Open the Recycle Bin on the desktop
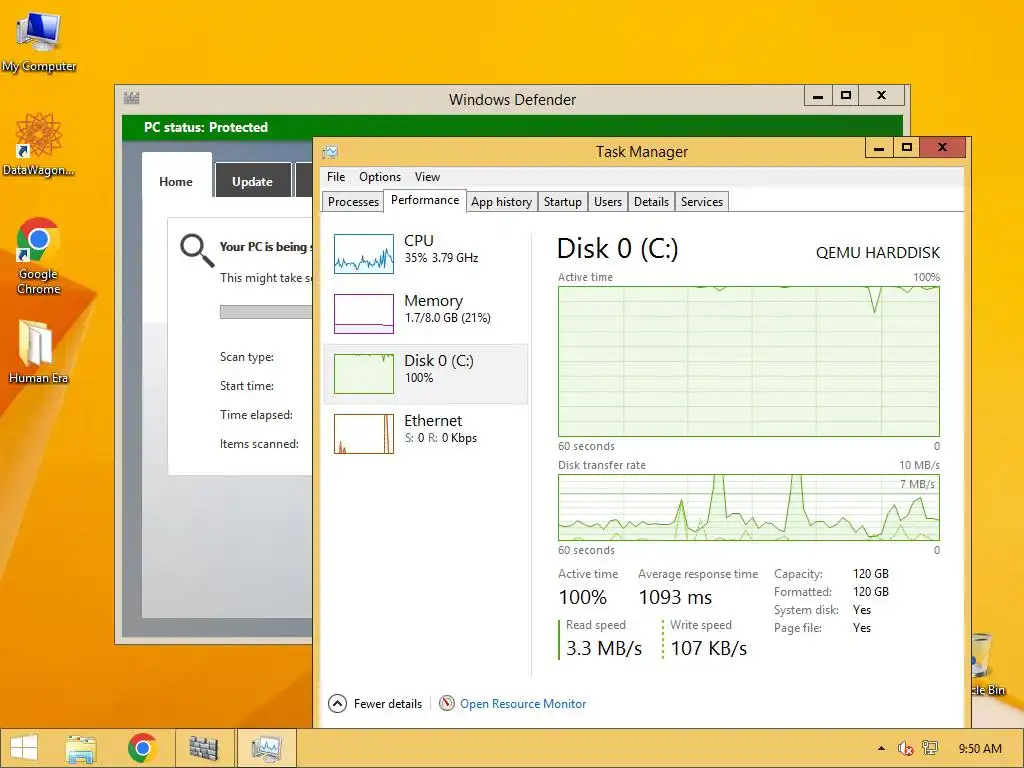Screen dimensions: 1024x768 point(987,664)
